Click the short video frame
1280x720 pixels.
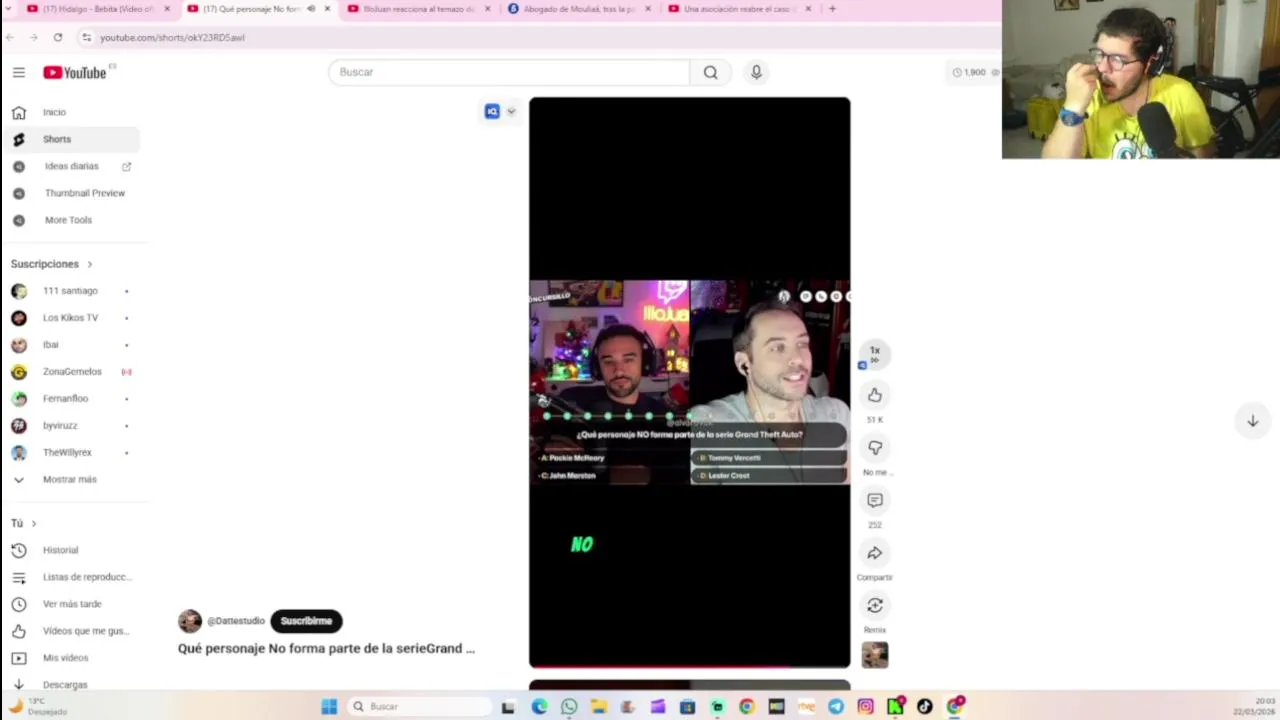tap(689, 382)
